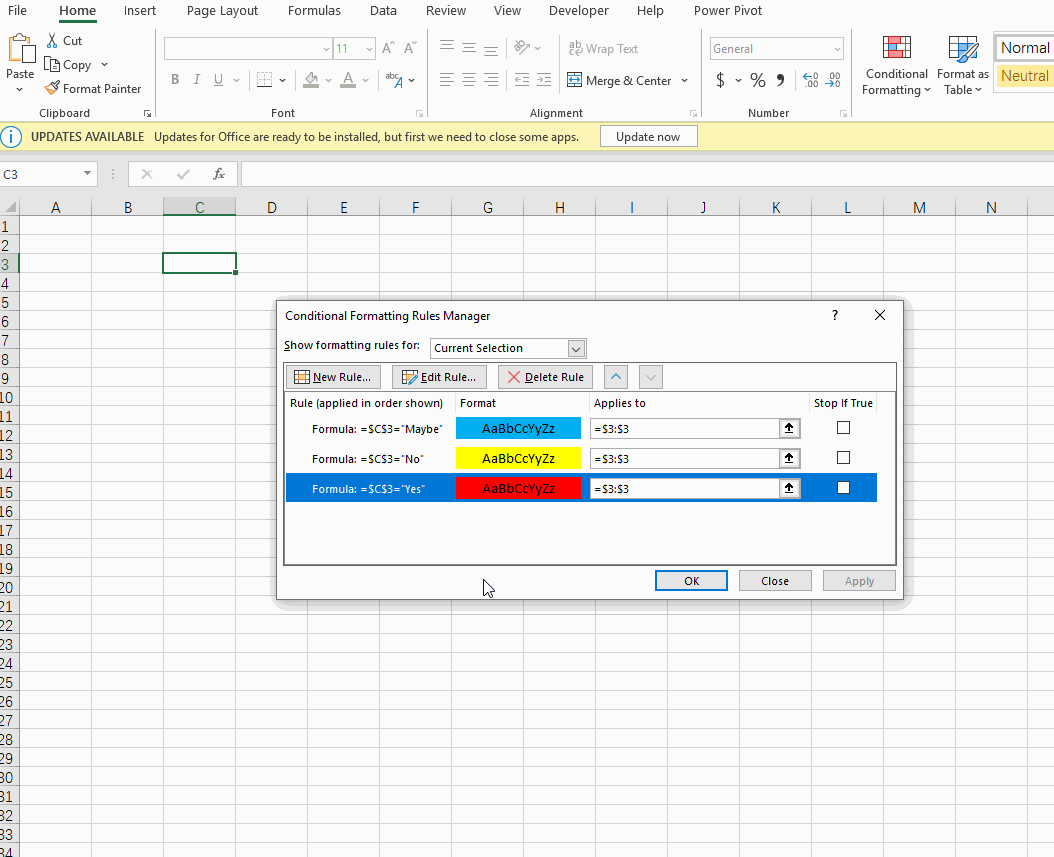Move the selected rule up in priority
1054x857 pixels.
[615, 377]
